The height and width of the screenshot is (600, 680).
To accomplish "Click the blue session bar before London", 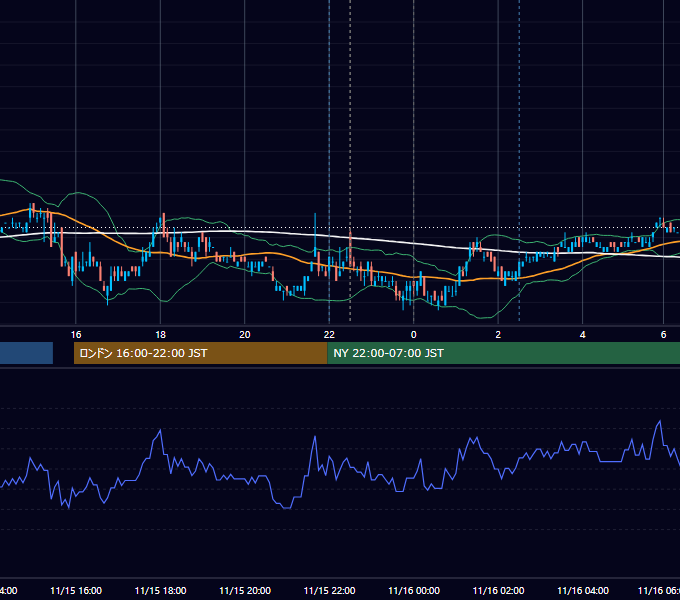I will [26, 353].
